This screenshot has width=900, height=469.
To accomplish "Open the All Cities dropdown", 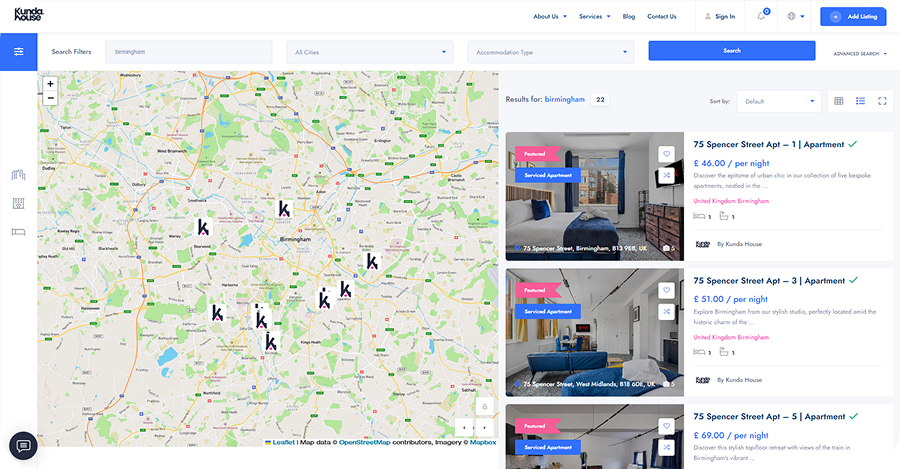I will [370, 52].
